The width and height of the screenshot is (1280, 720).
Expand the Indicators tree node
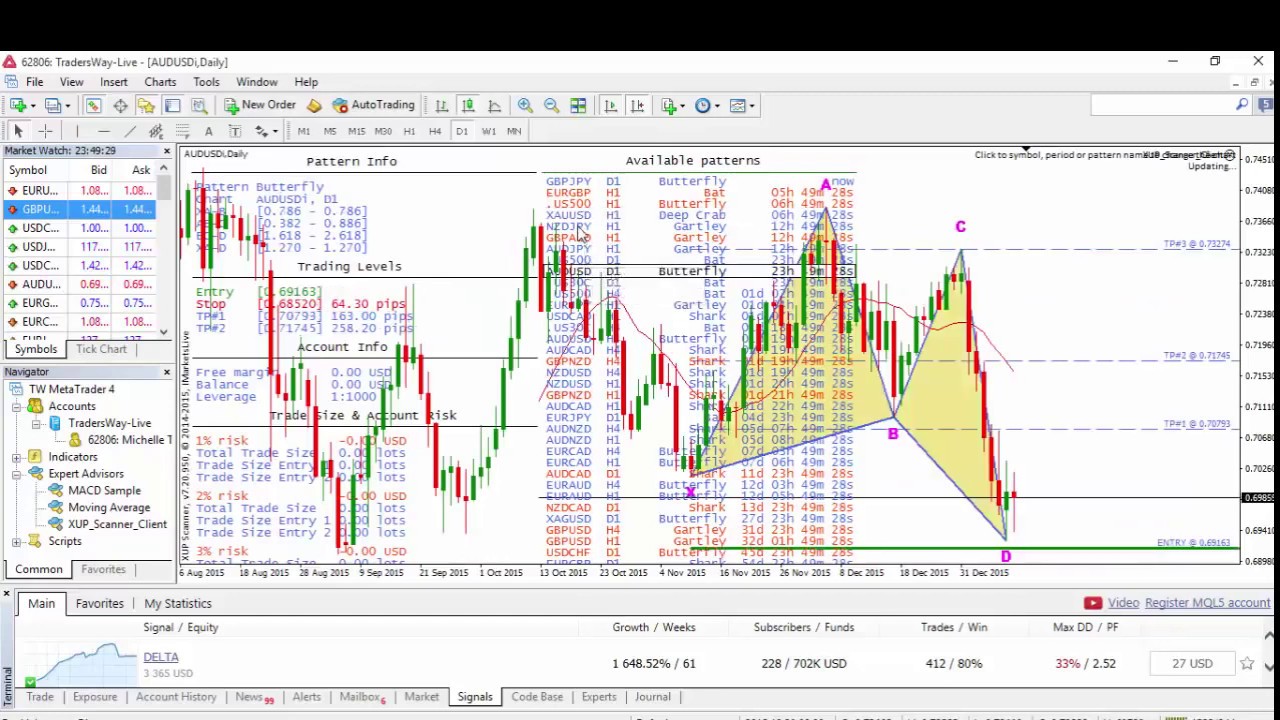(x=17, y=457)
